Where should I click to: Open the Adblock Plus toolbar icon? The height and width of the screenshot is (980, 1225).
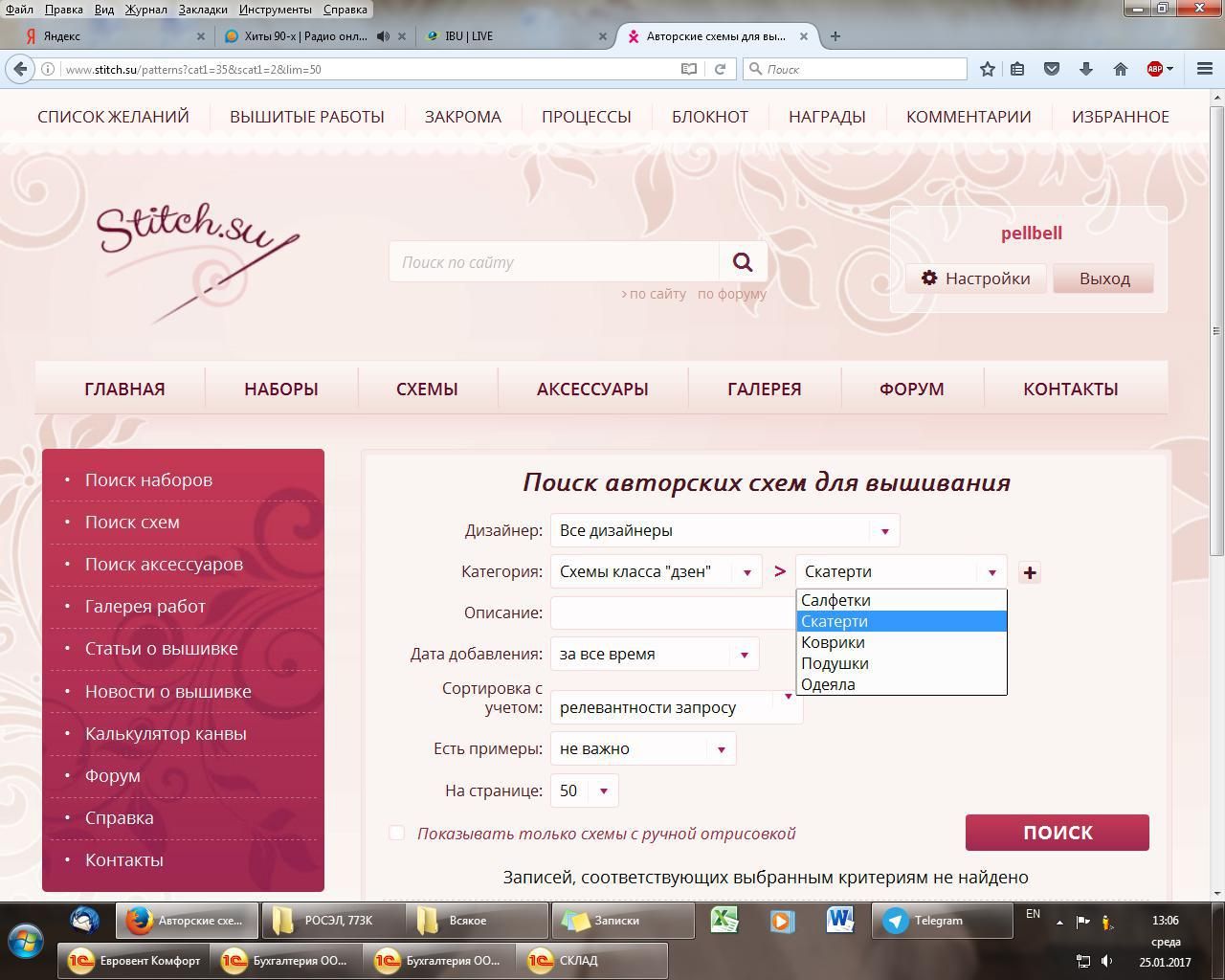pos(1156,69)
